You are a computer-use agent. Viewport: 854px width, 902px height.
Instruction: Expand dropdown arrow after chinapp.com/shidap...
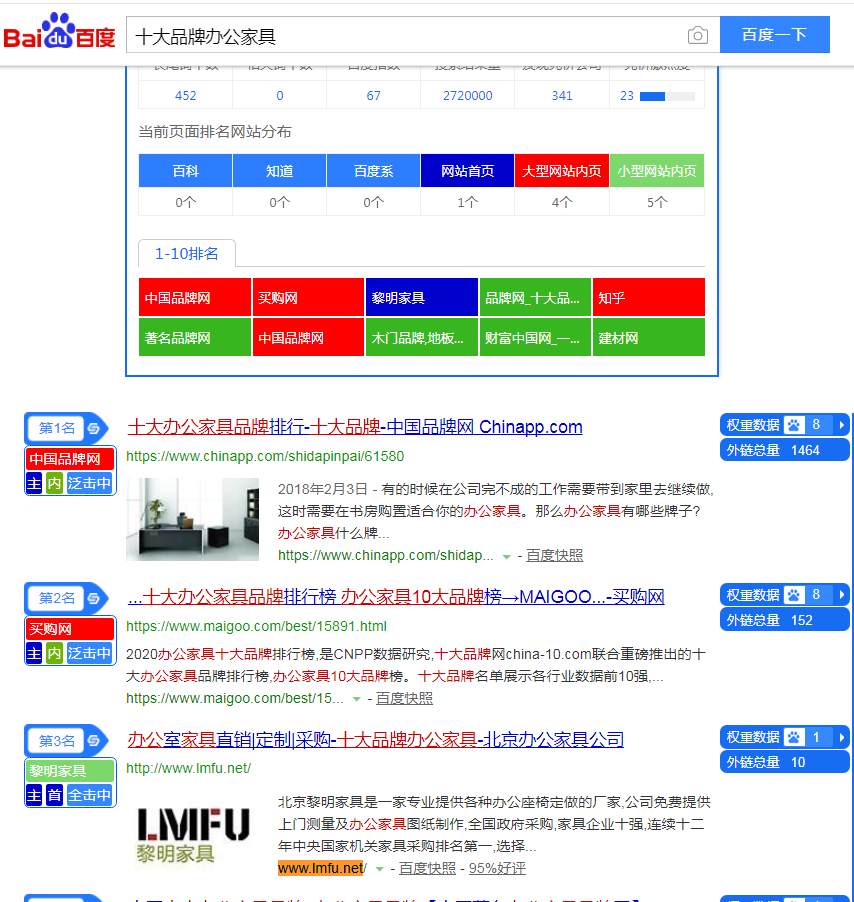pyautogui.click(x=506, y=556)
